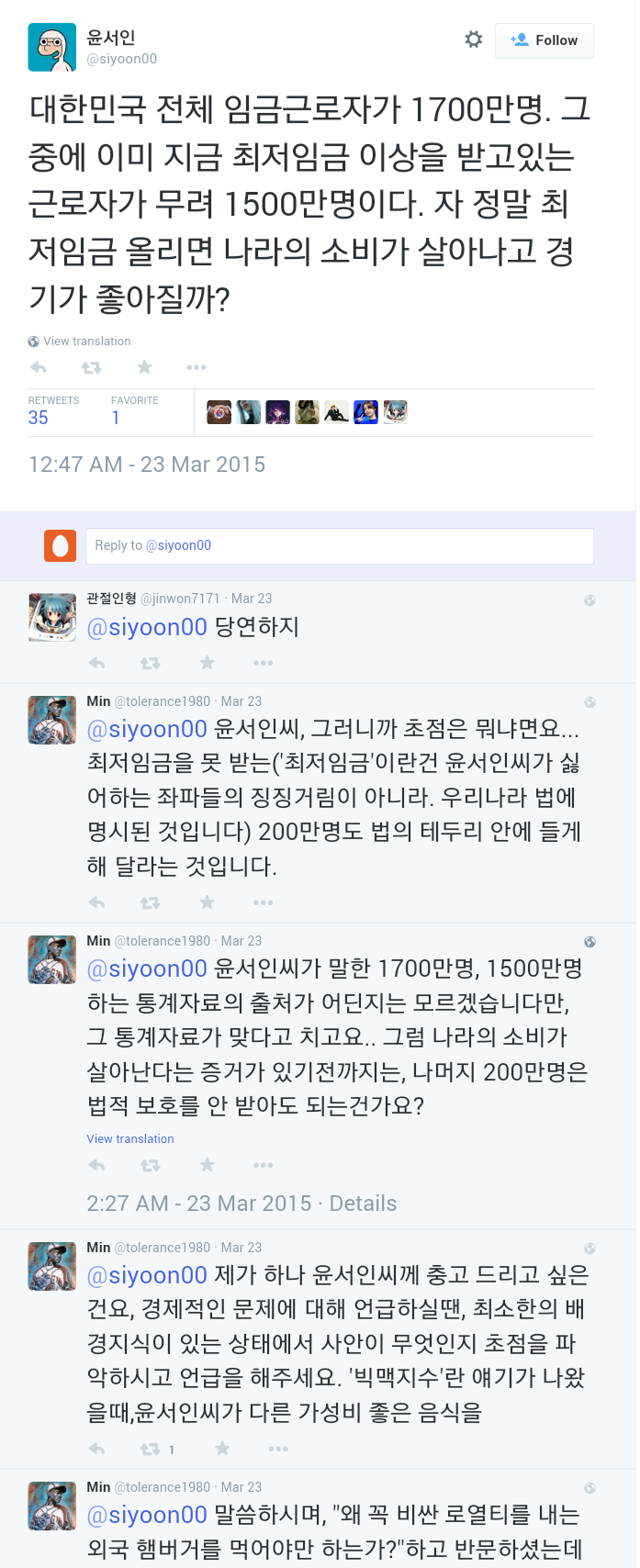The height and width of the screenshot is (1568, 640).
Task: Favorite the second Min tweet
Action: [208, 1165]
